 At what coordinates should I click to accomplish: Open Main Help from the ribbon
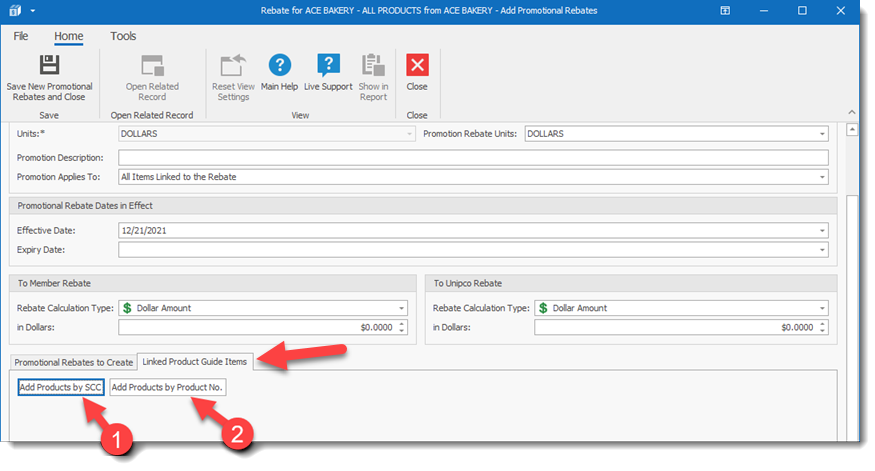[279, 66]
